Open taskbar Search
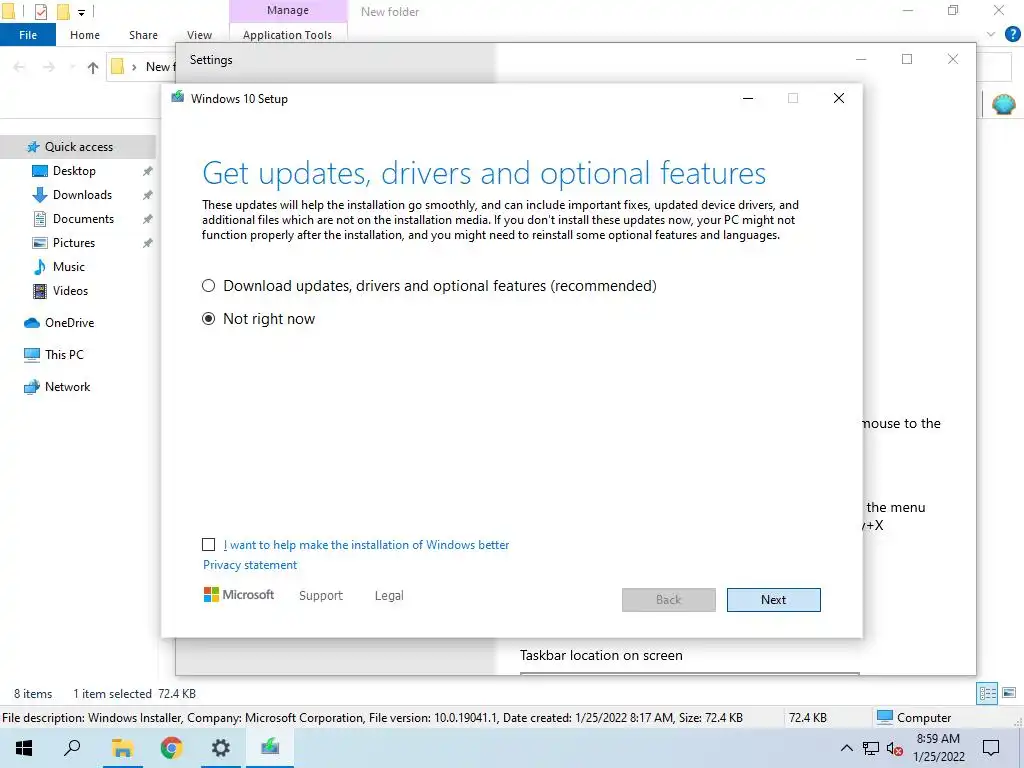The image size is (1024, 768). coord(72,748)
